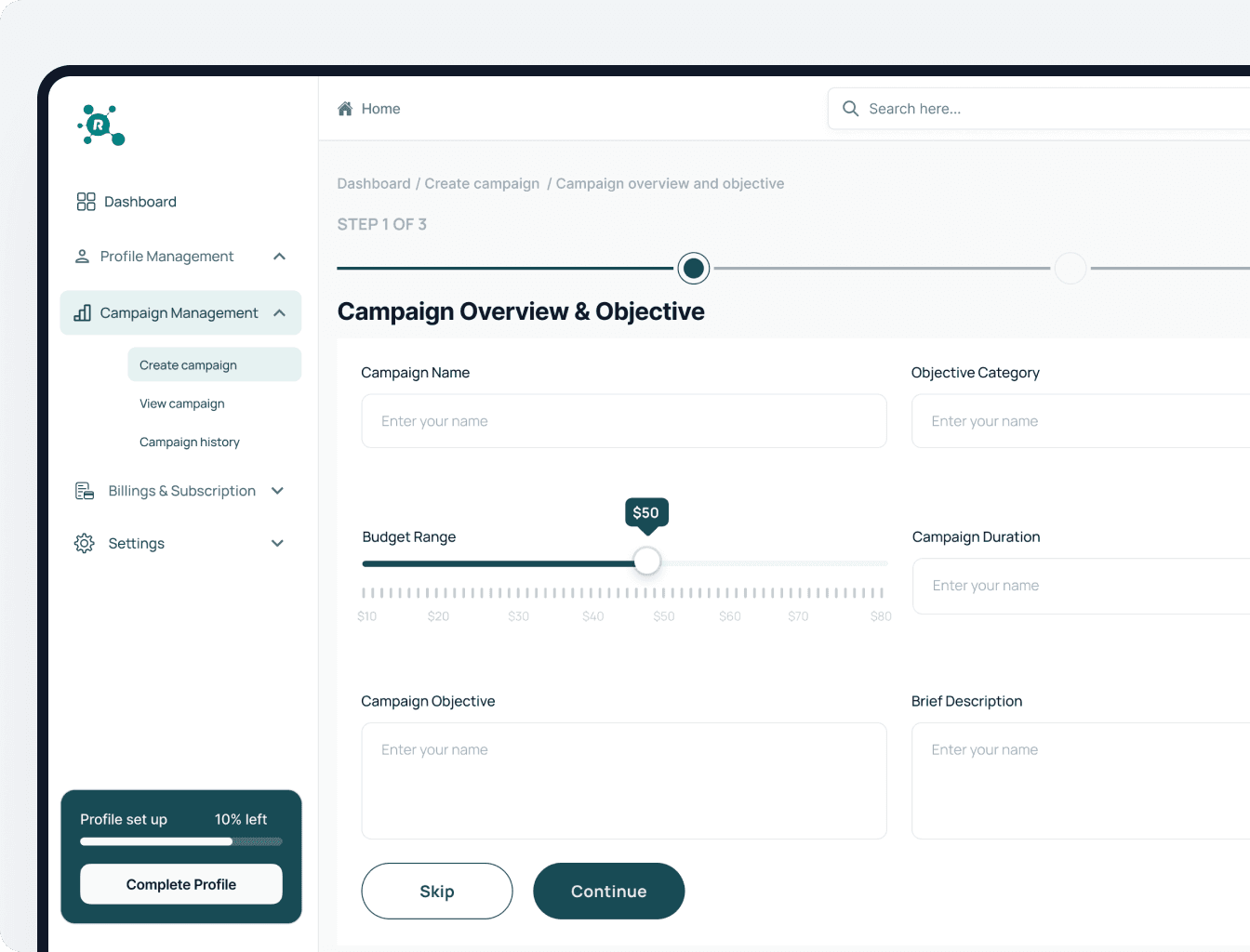Focus the Campaign Name input field
The width and height of the screenshot is (1250, 952).
click(623, 421)
